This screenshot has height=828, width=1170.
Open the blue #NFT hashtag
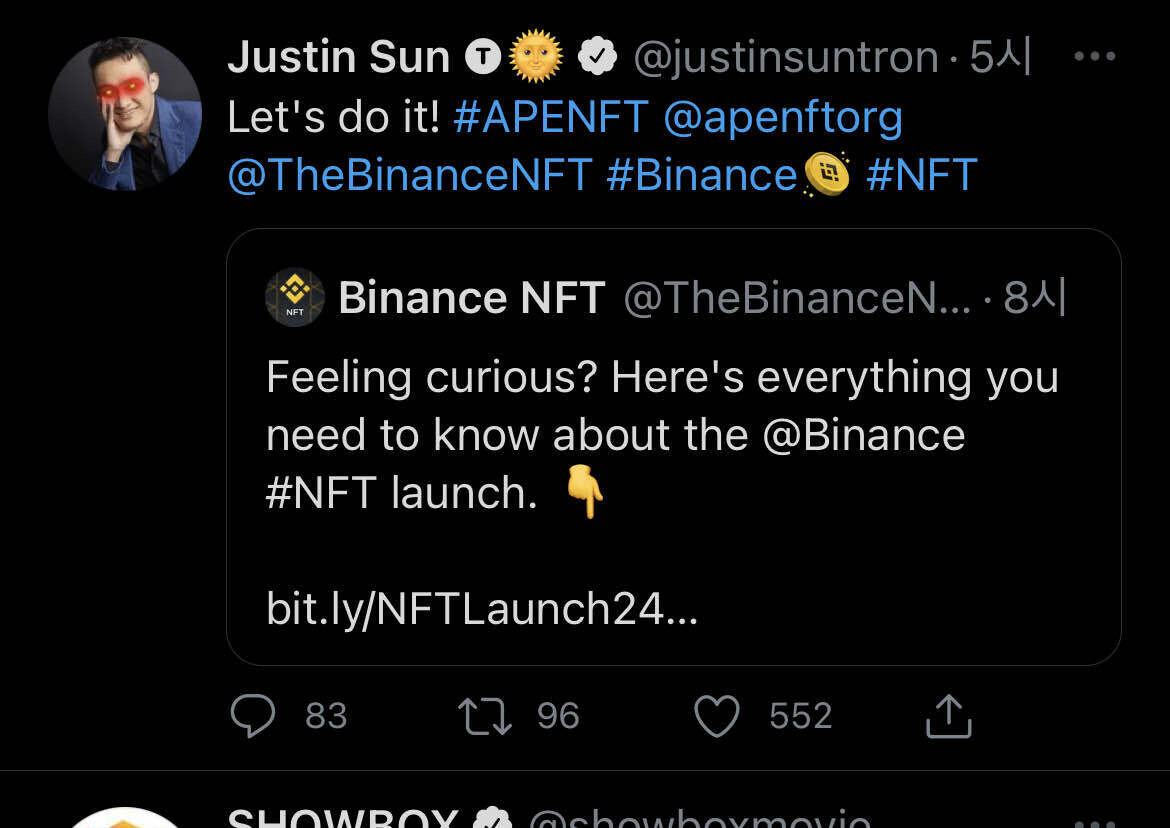pos(921,176)
